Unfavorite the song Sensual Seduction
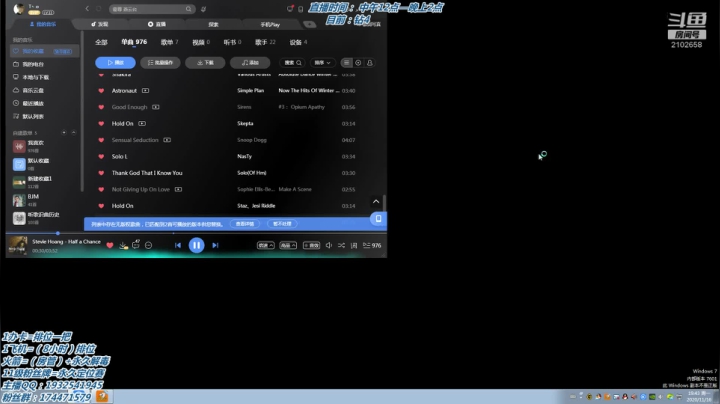Image resolution: width=720 pixels, height=404 pixels. point(101,140)
